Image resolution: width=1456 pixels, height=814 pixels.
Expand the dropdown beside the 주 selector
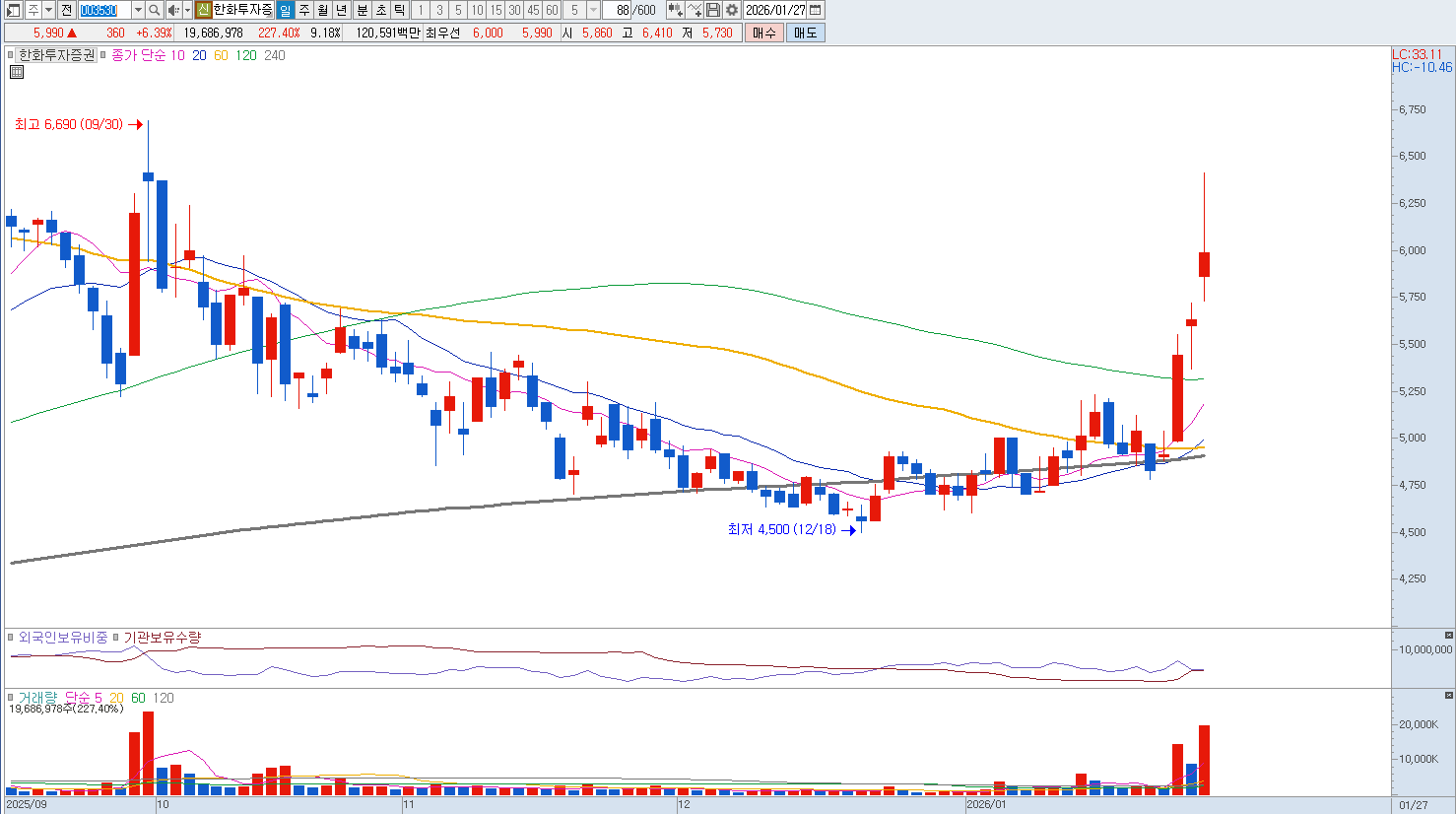coord(48,10)
